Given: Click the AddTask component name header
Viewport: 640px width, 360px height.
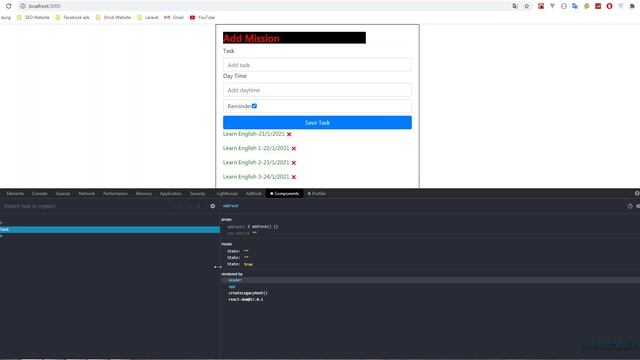Looking at the screenshot, I should click(230, 206).
